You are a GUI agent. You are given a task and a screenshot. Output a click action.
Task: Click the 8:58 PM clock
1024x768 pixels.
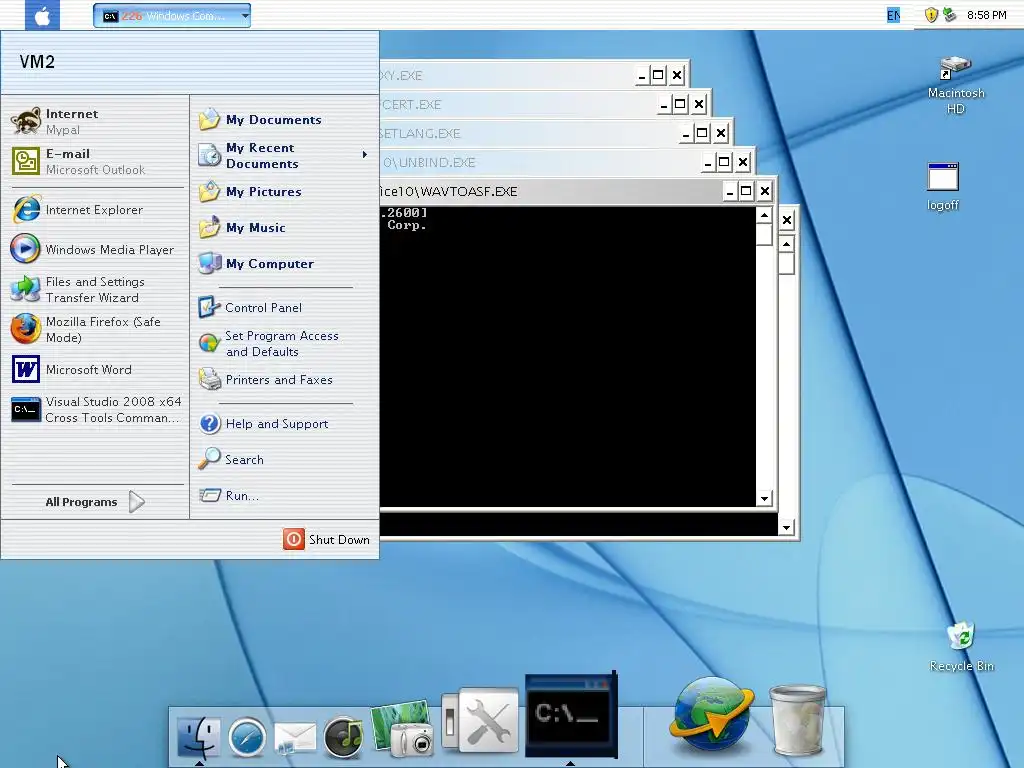[x=987, y=15]
